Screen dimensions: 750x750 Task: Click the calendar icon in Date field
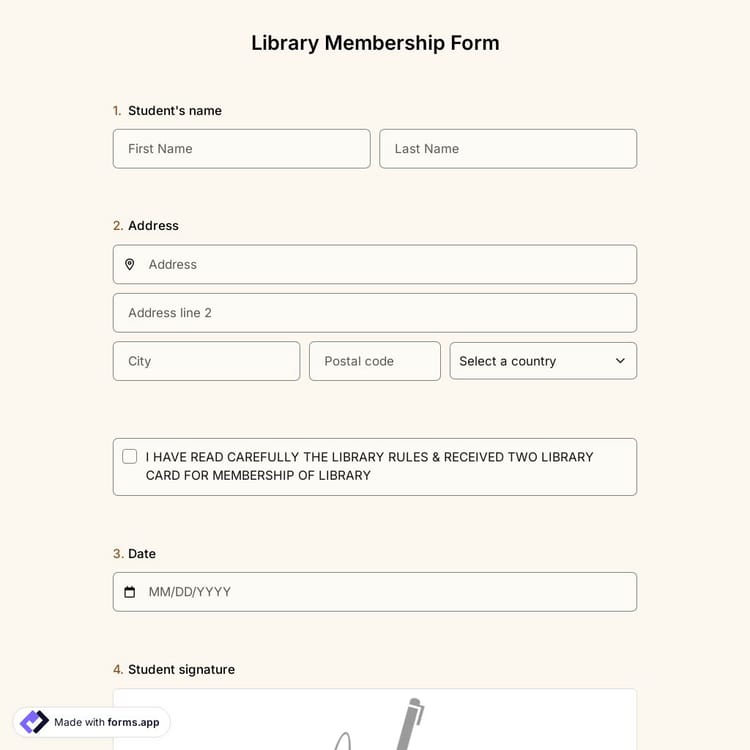coord(129,592)
